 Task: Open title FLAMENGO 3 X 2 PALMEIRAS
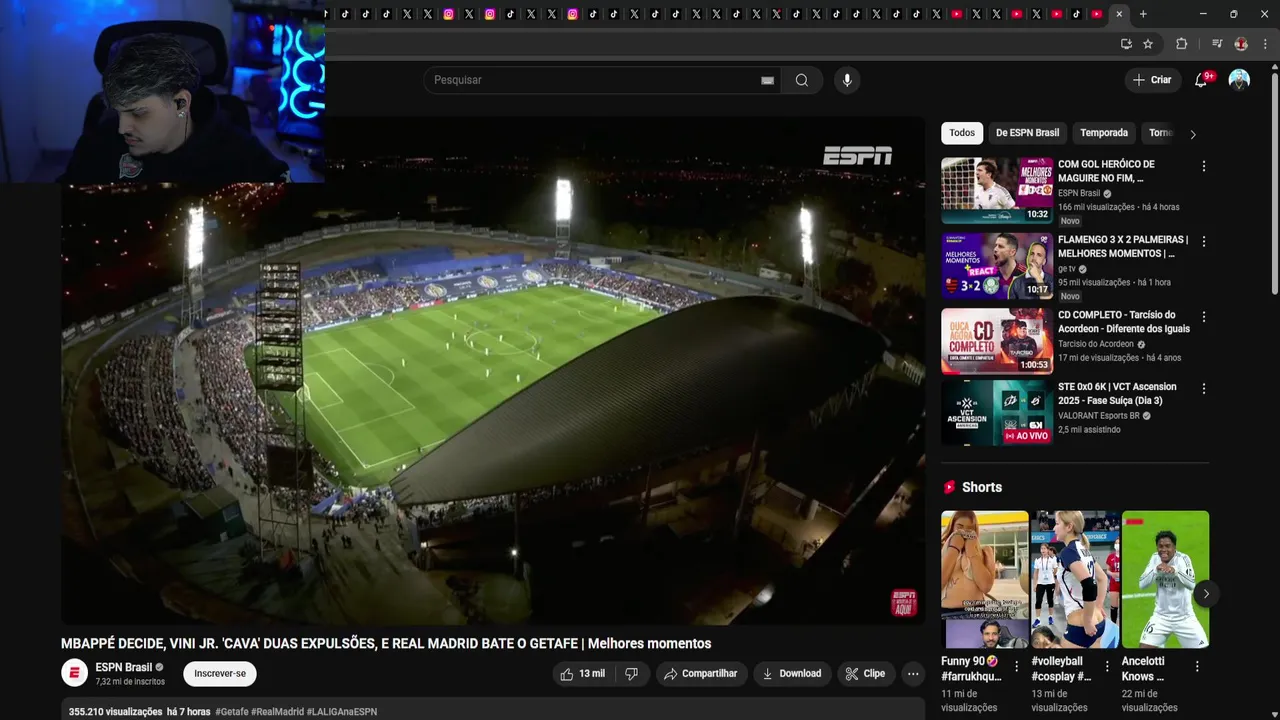tap(1123, 246)
